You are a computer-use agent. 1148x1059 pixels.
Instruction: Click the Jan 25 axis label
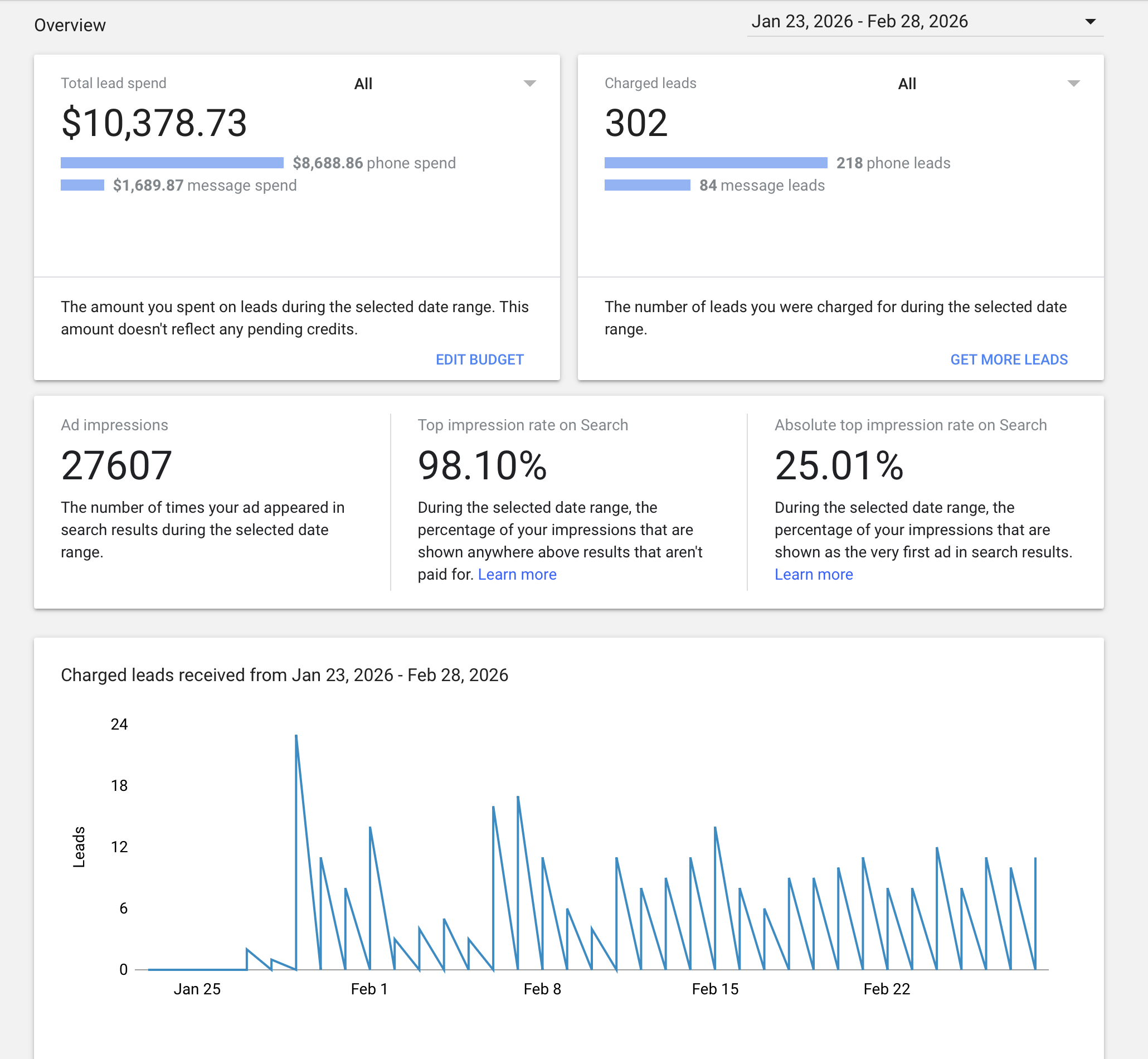coord(197,989)
